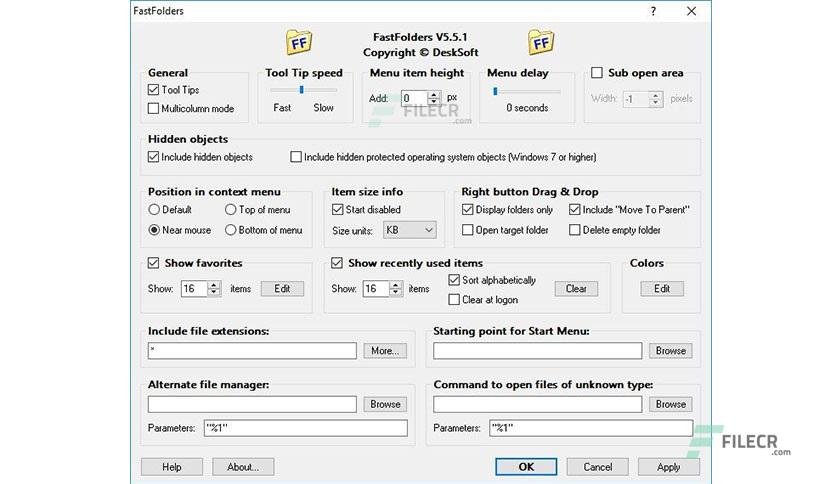Image resolution: width=836 pixels, height=484 pixels.
Task: Click the unknown type command path field
Action: point(537,404)
